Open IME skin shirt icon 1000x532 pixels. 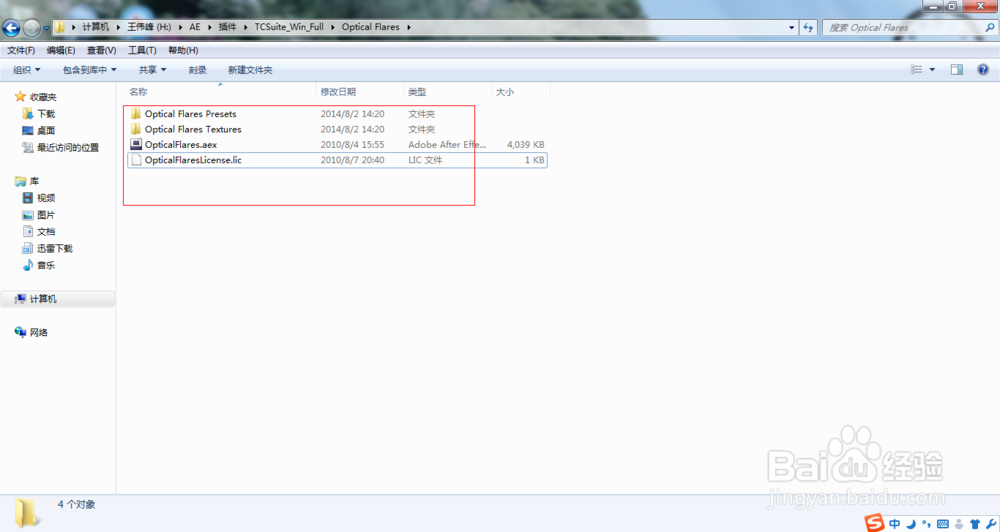point(974,524)
